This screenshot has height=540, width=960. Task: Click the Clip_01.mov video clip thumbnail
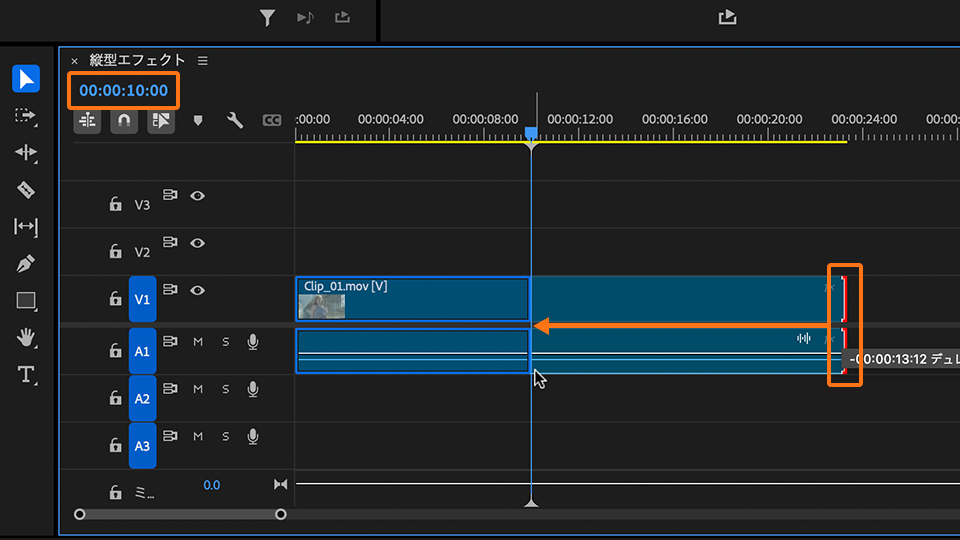pyautogui.click(x=321, y=306)
